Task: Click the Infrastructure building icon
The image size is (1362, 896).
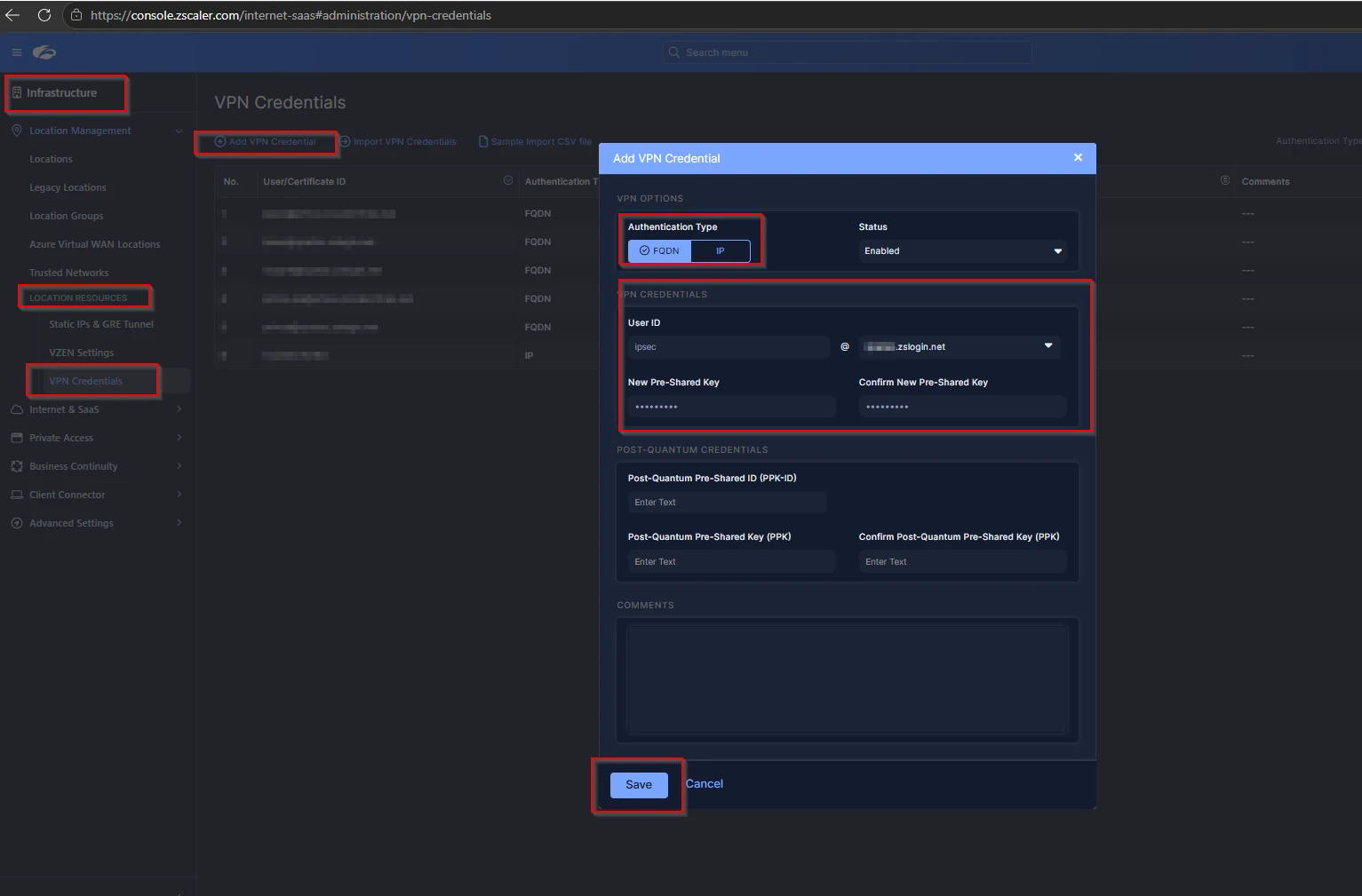Action: tap(16, 92)
